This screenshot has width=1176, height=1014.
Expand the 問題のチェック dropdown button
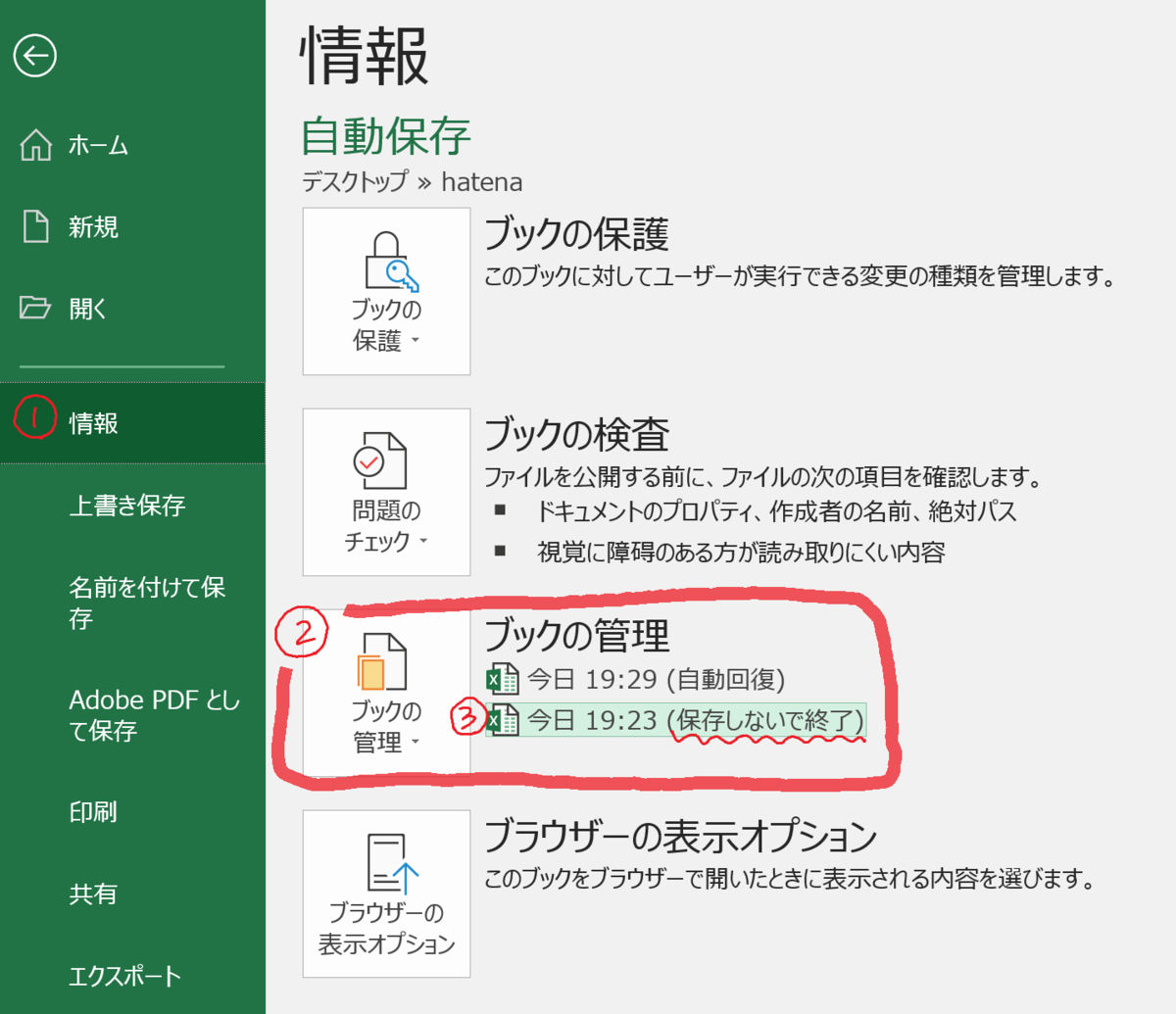click(386, 492)
